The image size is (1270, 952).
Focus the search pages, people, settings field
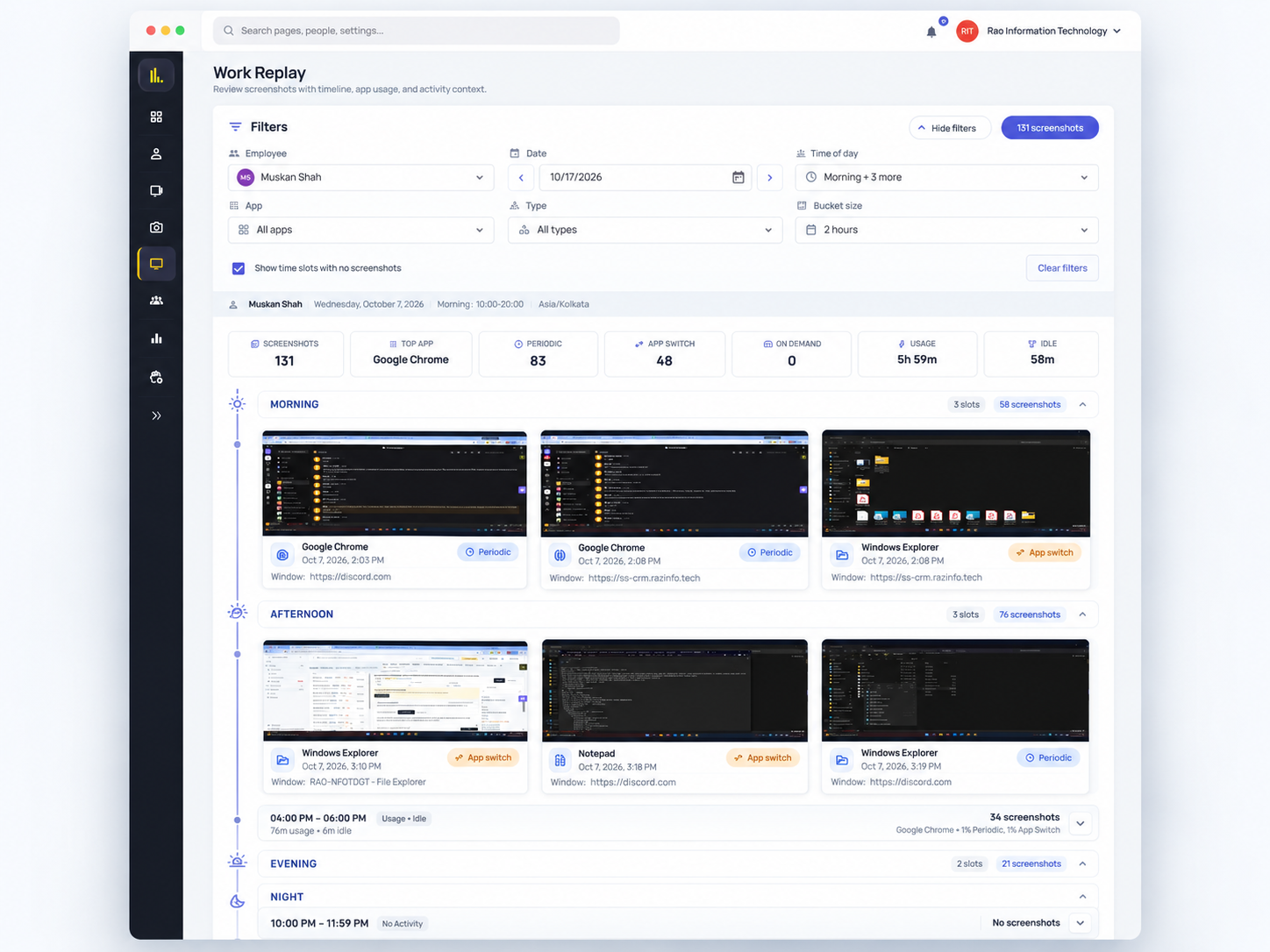(x=417, y=31)
